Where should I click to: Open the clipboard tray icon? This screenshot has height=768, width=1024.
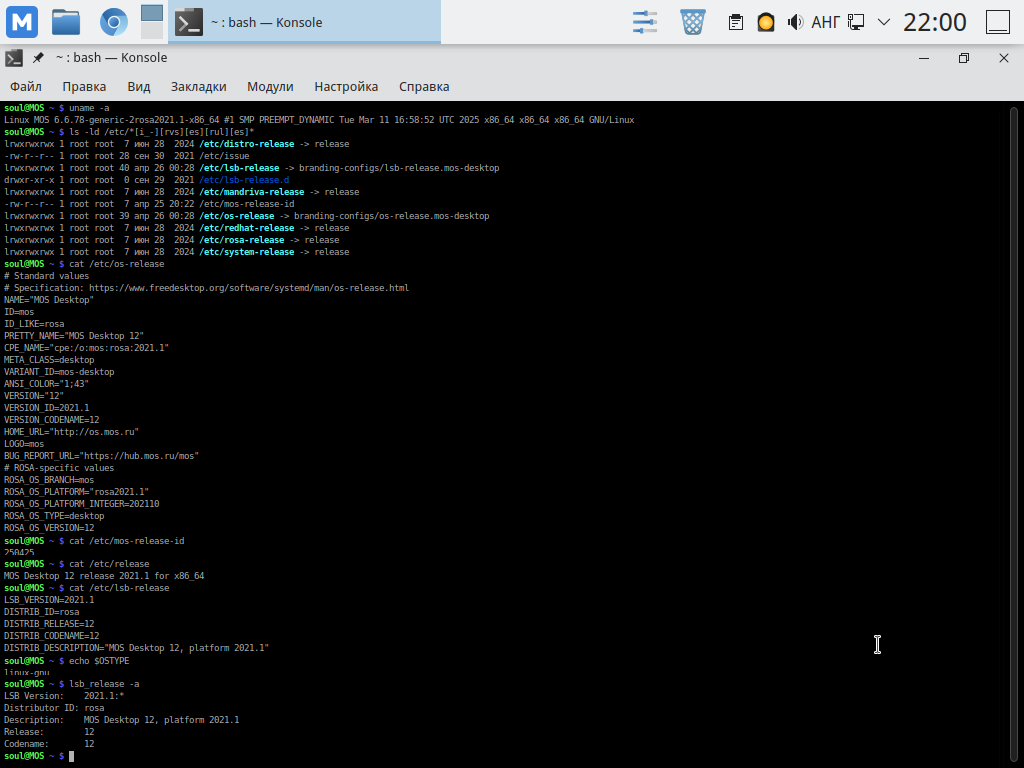735,22
